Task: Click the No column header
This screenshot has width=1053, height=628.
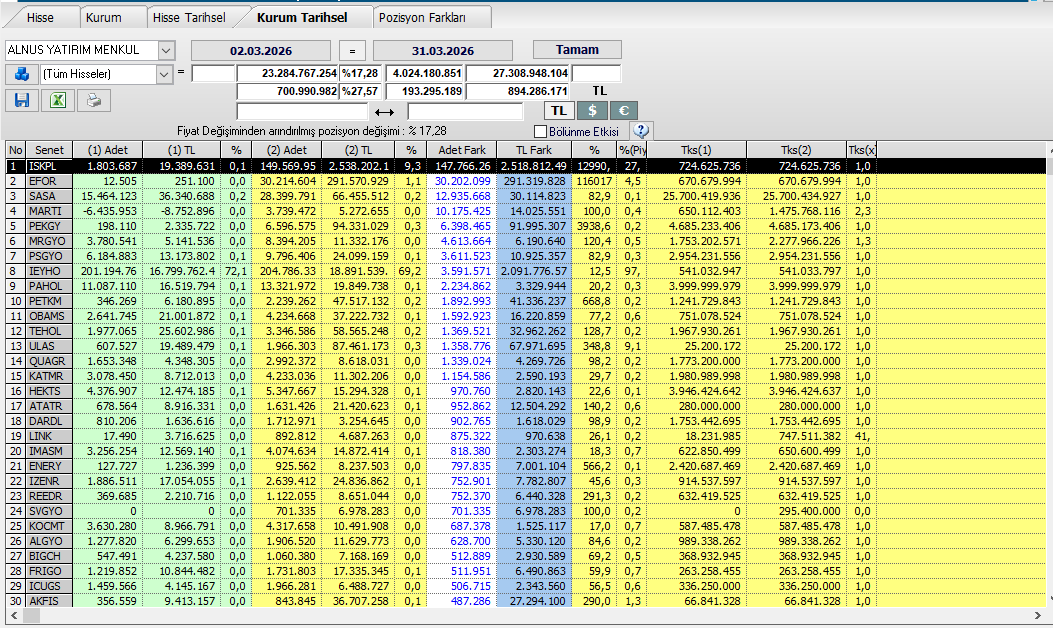Action: [15, 150]
